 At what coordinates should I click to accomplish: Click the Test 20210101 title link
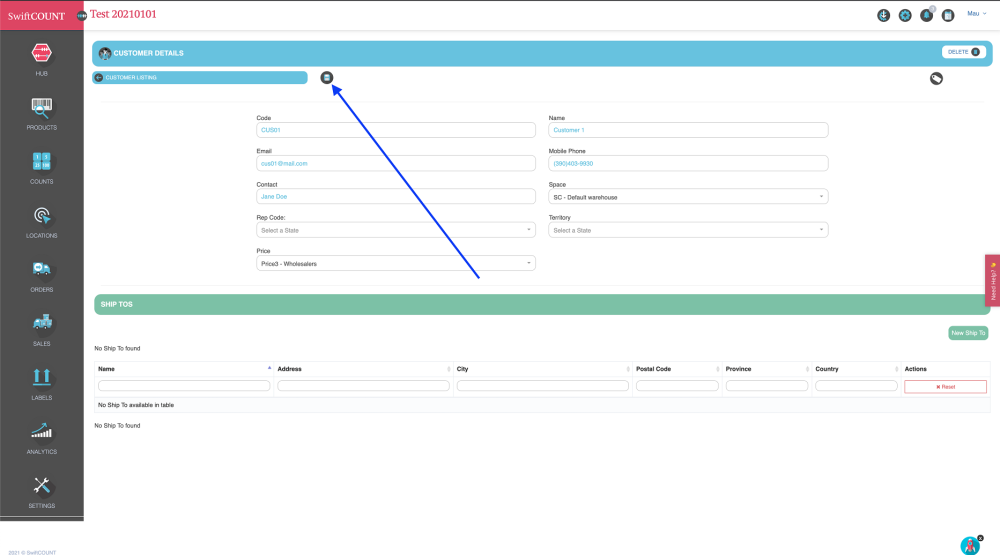[x=123, y=14]
